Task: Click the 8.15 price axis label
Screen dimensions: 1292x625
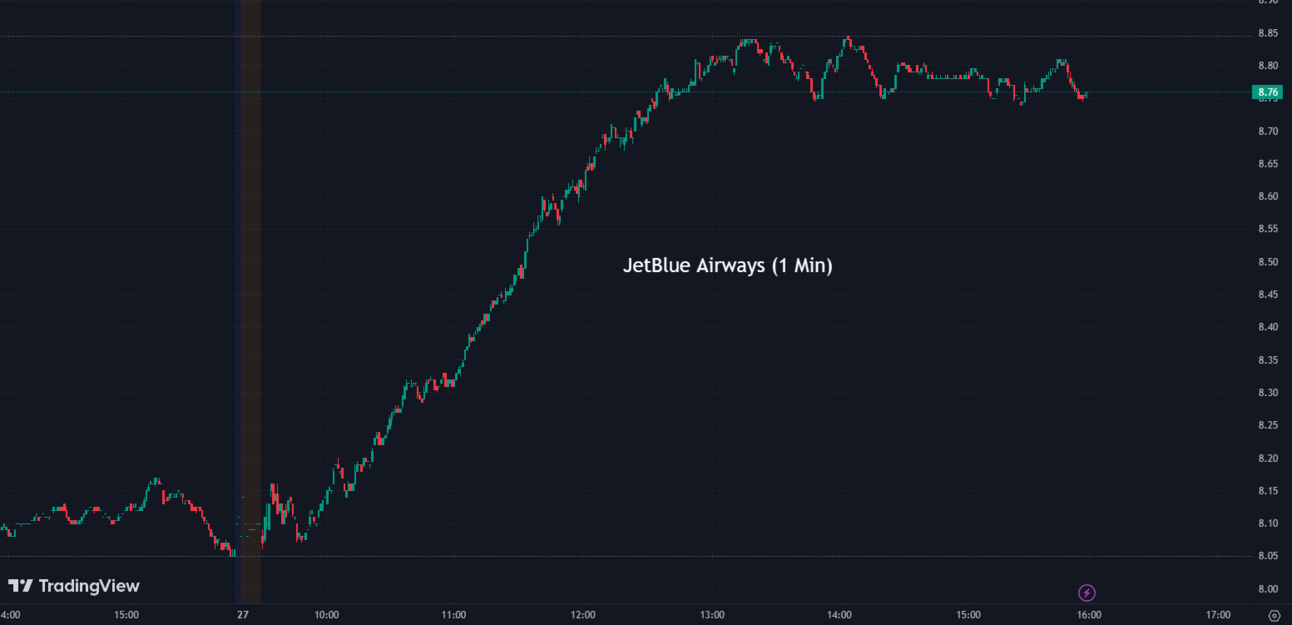Action: [x=1268, y=491]
